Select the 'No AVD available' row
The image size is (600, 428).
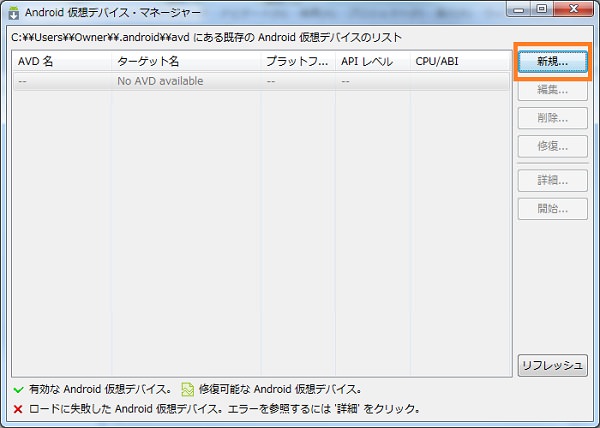point(262,81)
